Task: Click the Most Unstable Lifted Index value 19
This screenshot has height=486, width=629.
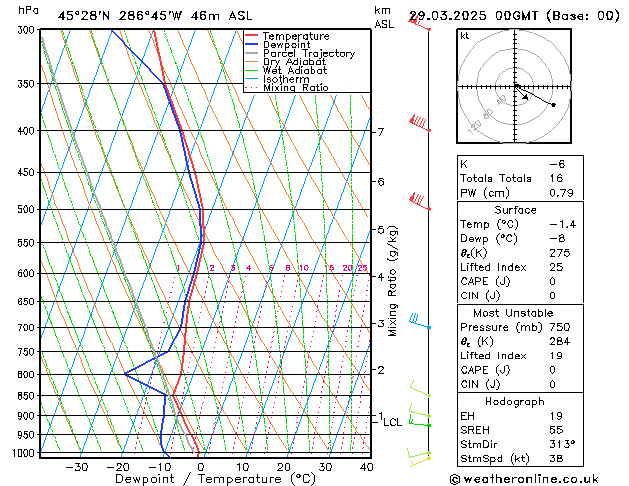Action: coord(556,356)
